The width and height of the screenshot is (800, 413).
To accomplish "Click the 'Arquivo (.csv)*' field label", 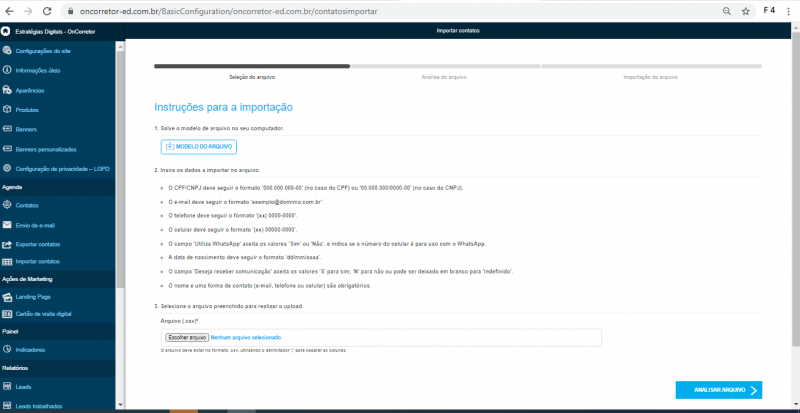I will 179,321.
